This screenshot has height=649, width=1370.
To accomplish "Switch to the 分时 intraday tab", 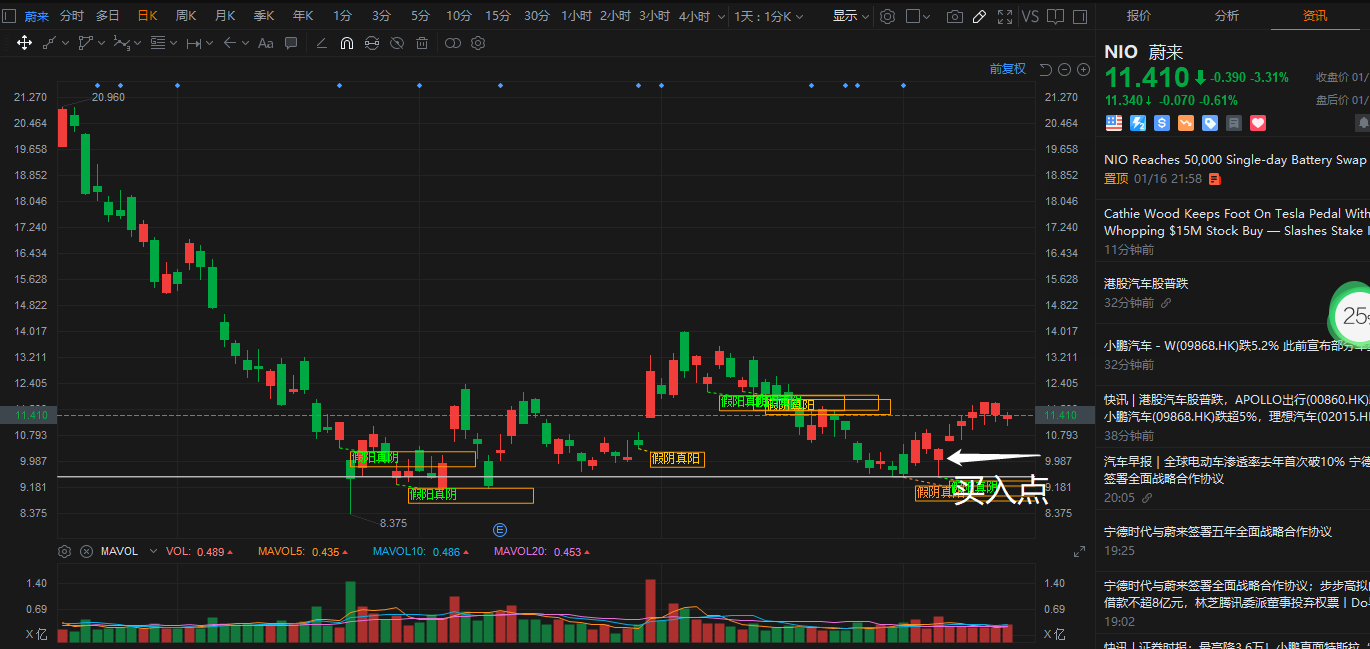I will click(x=72, y=16).
